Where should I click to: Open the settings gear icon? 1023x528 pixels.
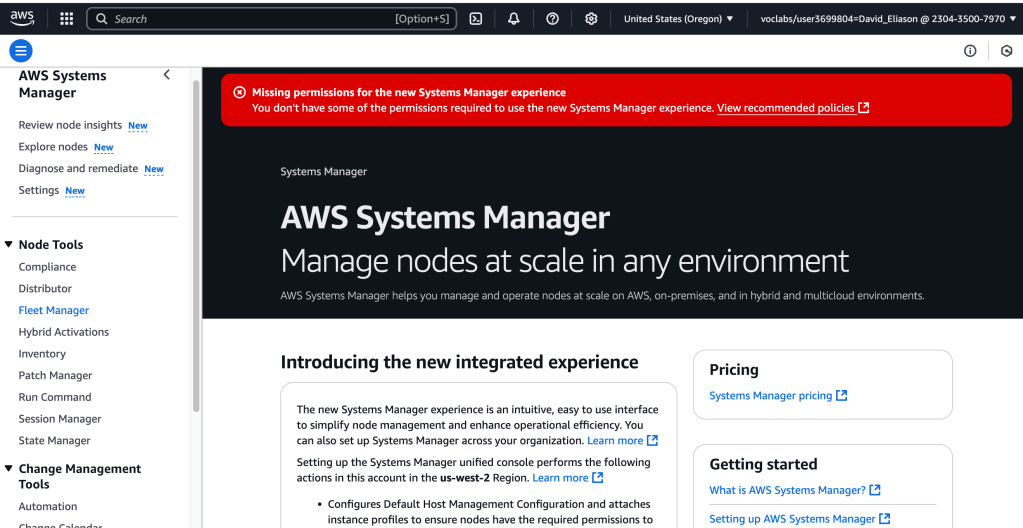[x=591, y=18]
